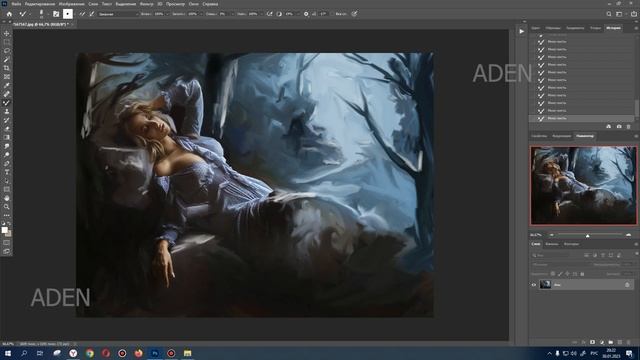Open Firefox from the taskbar
This screenshot has width=640, height=360.
[138, 353]
